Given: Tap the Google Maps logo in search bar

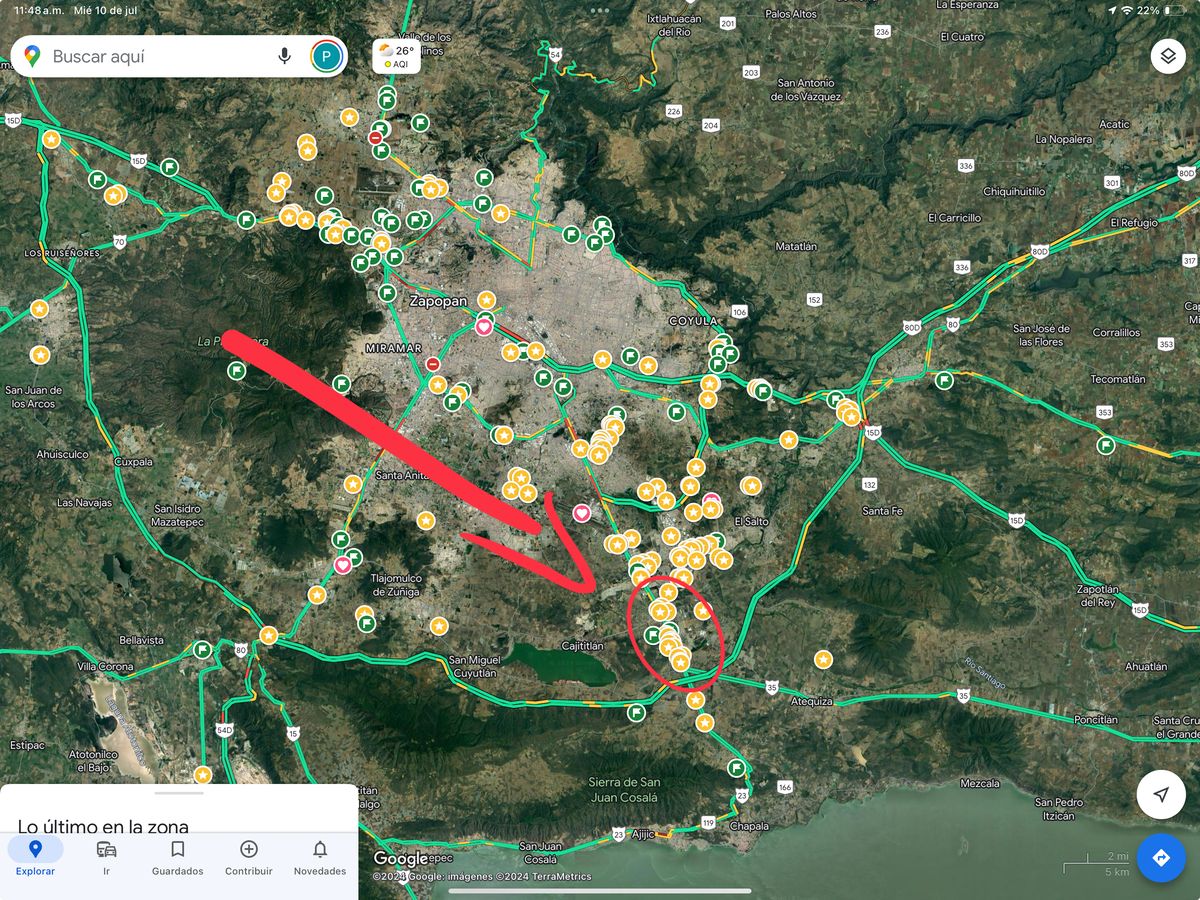Looking at the screenshot, I should tap(32, 57).
